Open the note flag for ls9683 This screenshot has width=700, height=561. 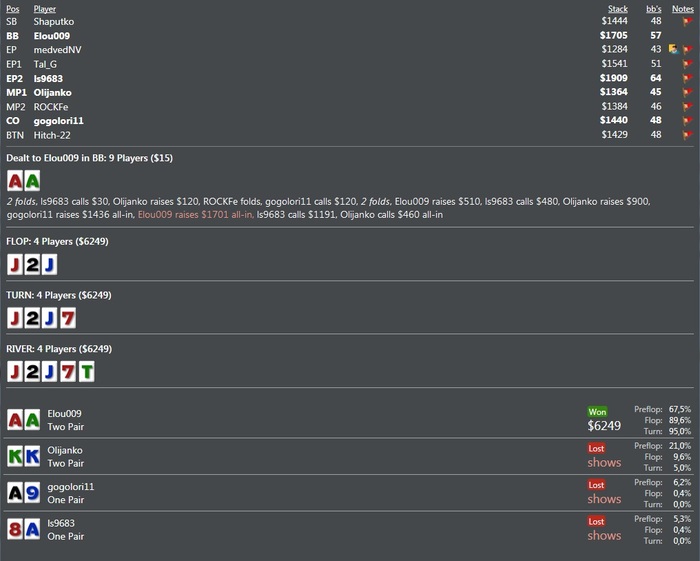[688, 78]
